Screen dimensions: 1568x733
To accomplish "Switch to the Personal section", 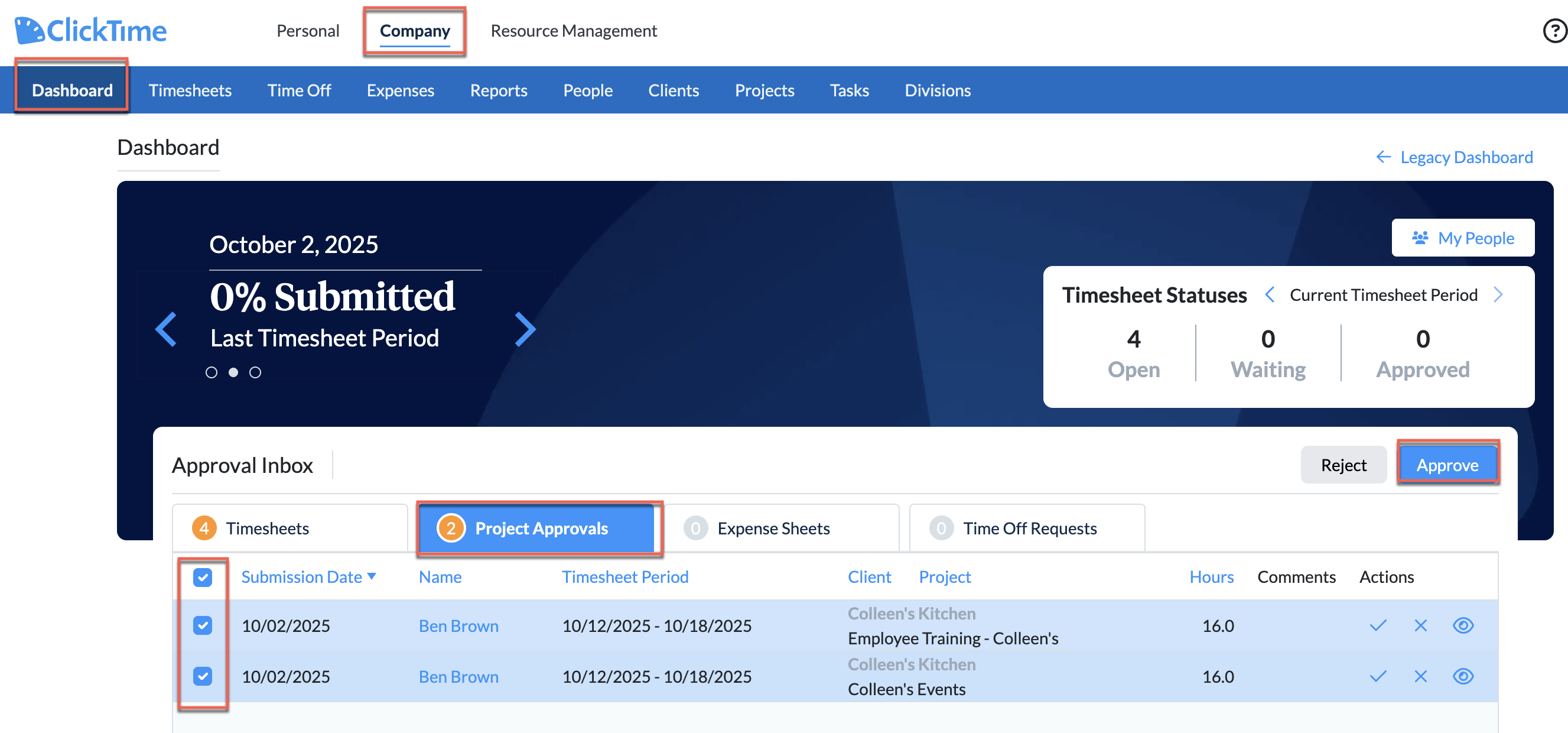I will pyautogui.click(x=308, y=30).
